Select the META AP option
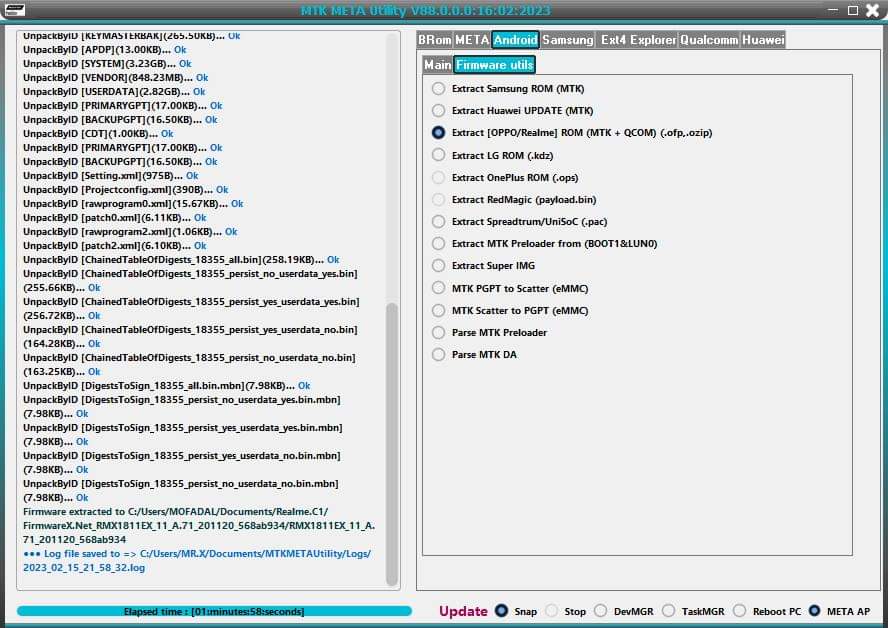Viewport: 888px width, 628px height. tap(814, 610)
